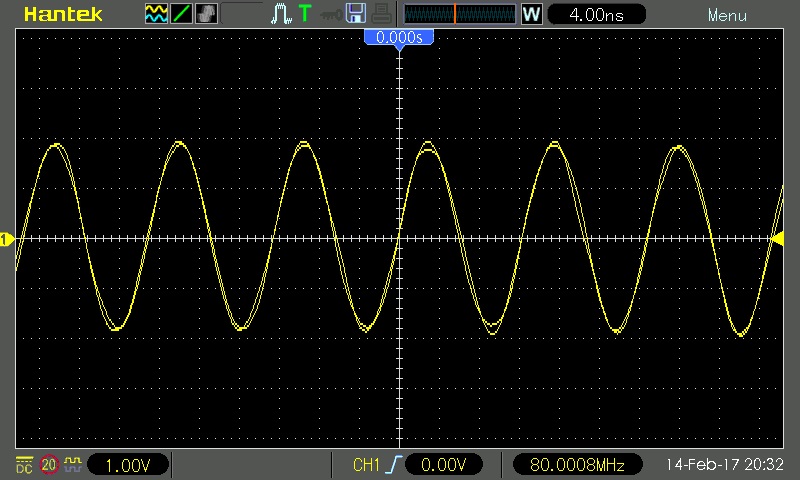This screenshot has height=480, width=800.
Task: Toggle the yellow square-wave icon beside bandwidth limit
Action: click(x=73, y=465)
